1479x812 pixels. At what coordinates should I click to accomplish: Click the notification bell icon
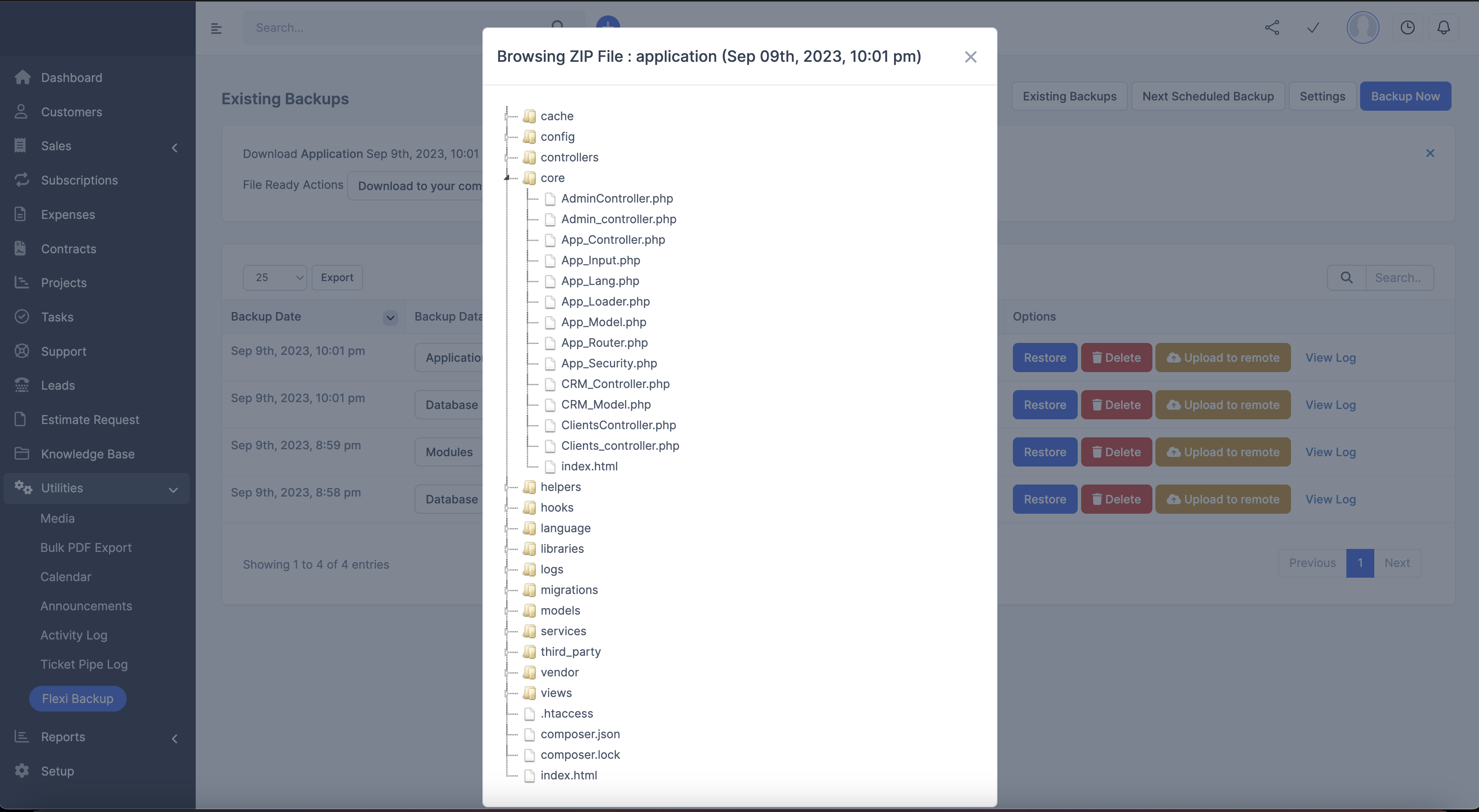1444,27
